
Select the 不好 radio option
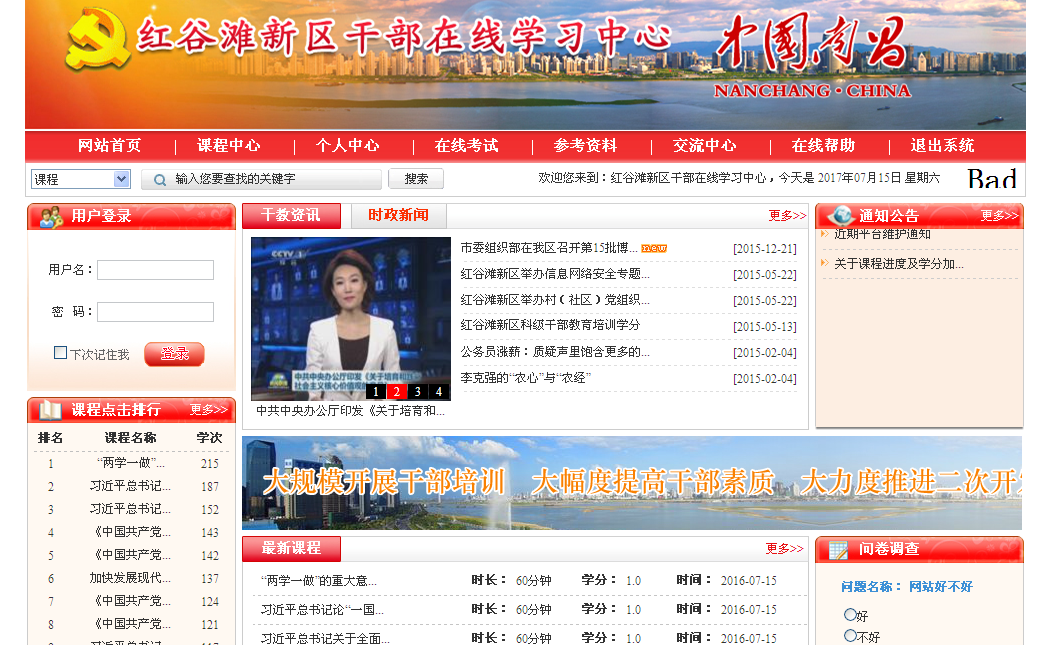tap(850, 635)
